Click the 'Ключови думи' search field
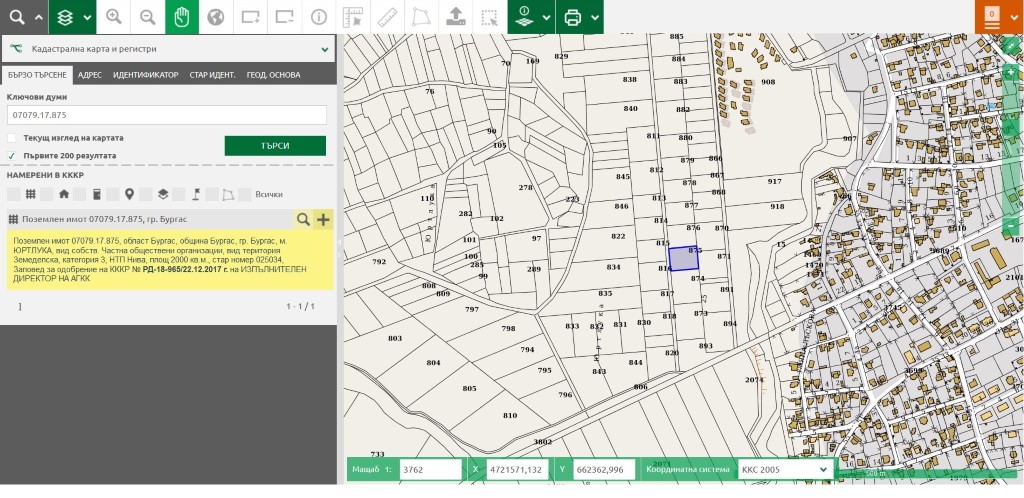This screenshot has height=498, width=1024. [x=167, y=115]
